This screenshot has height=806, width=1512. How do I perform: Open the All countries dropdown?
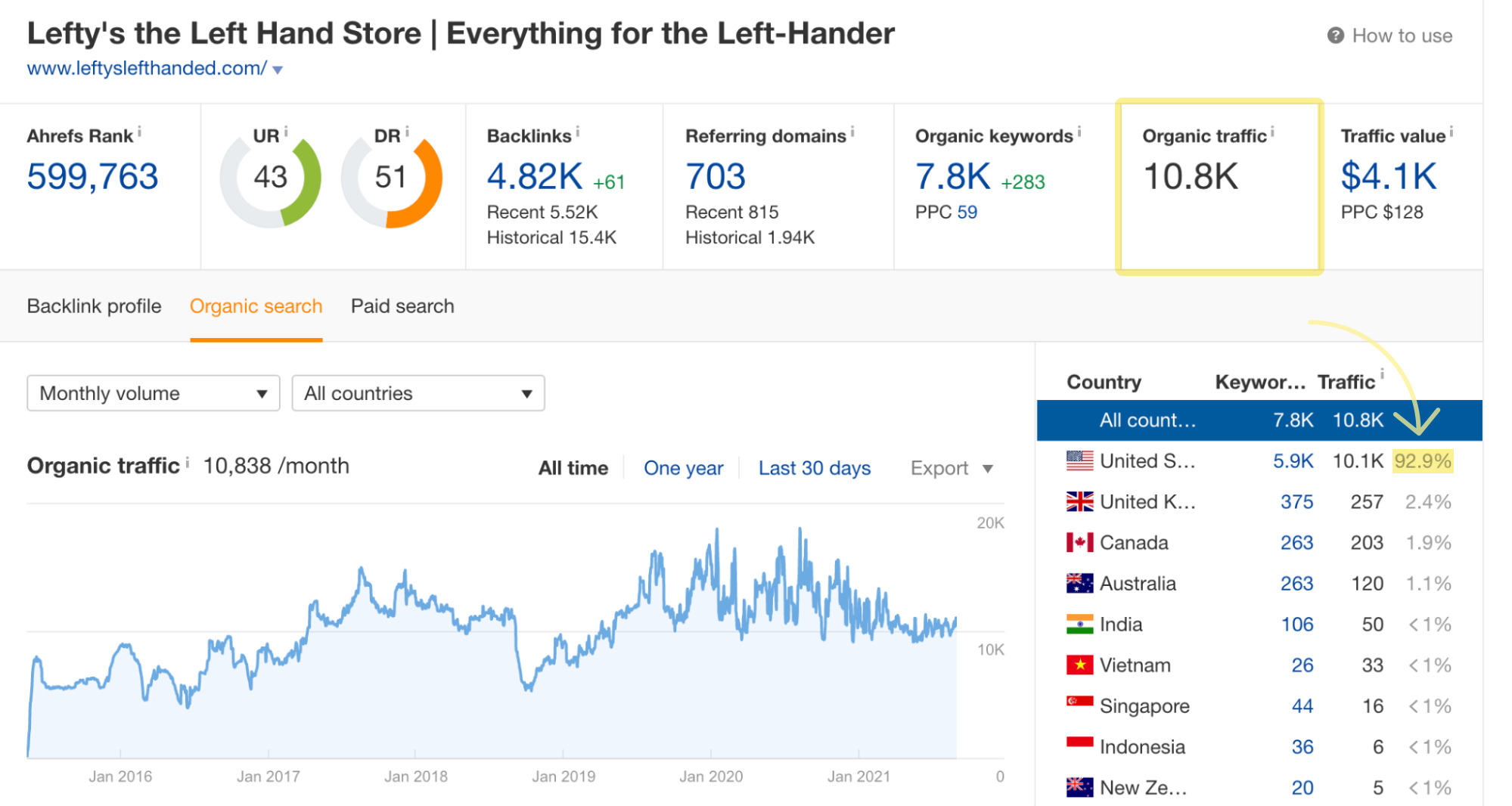tap(418, 393)
